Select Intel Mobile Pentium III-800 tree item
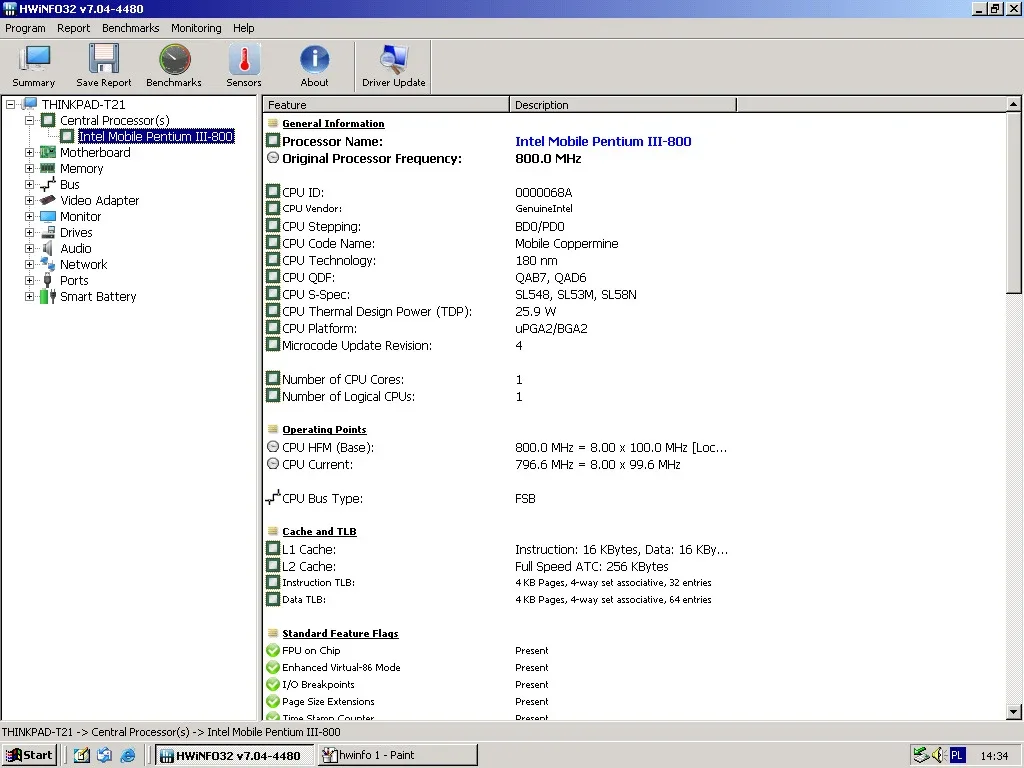This screenshot has height=768, width=1024. point(155,136)
